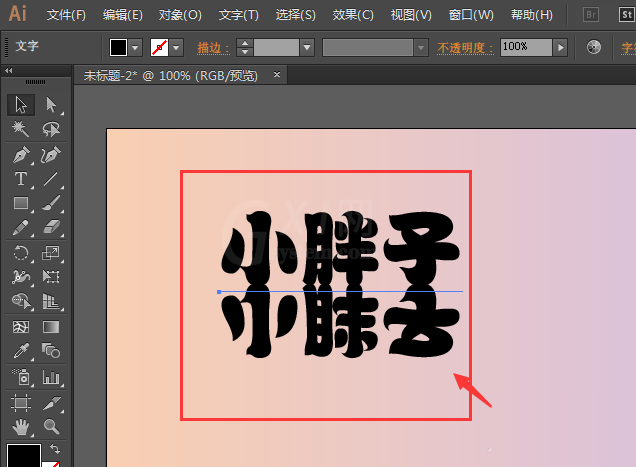Open the 选择(S) menu
This screenshot has width=636, height=467.
[295, 15]
